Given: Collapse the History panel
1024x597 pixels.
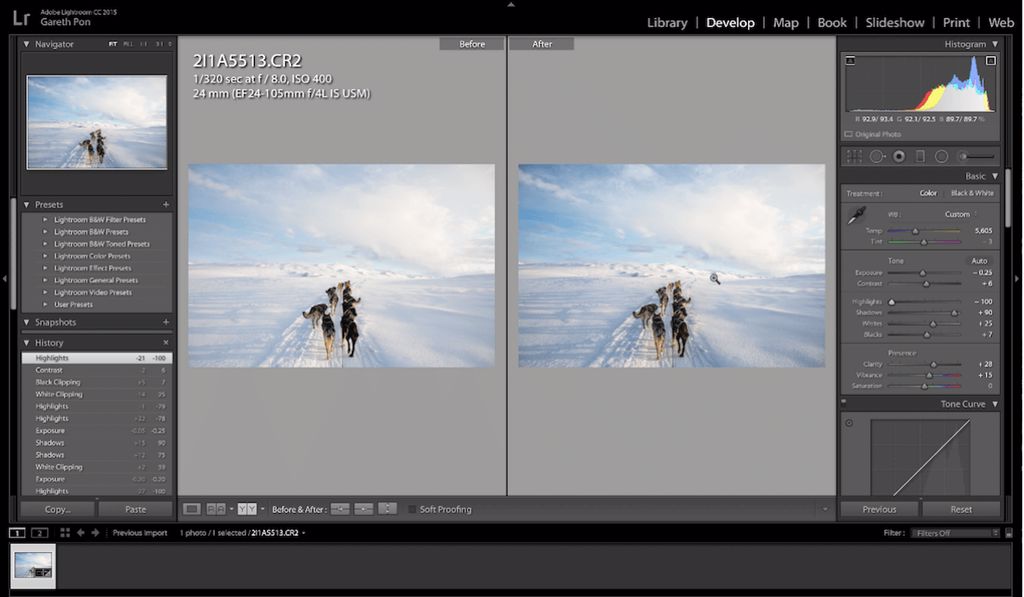Looking at the screenshot, I should point(26,342).
